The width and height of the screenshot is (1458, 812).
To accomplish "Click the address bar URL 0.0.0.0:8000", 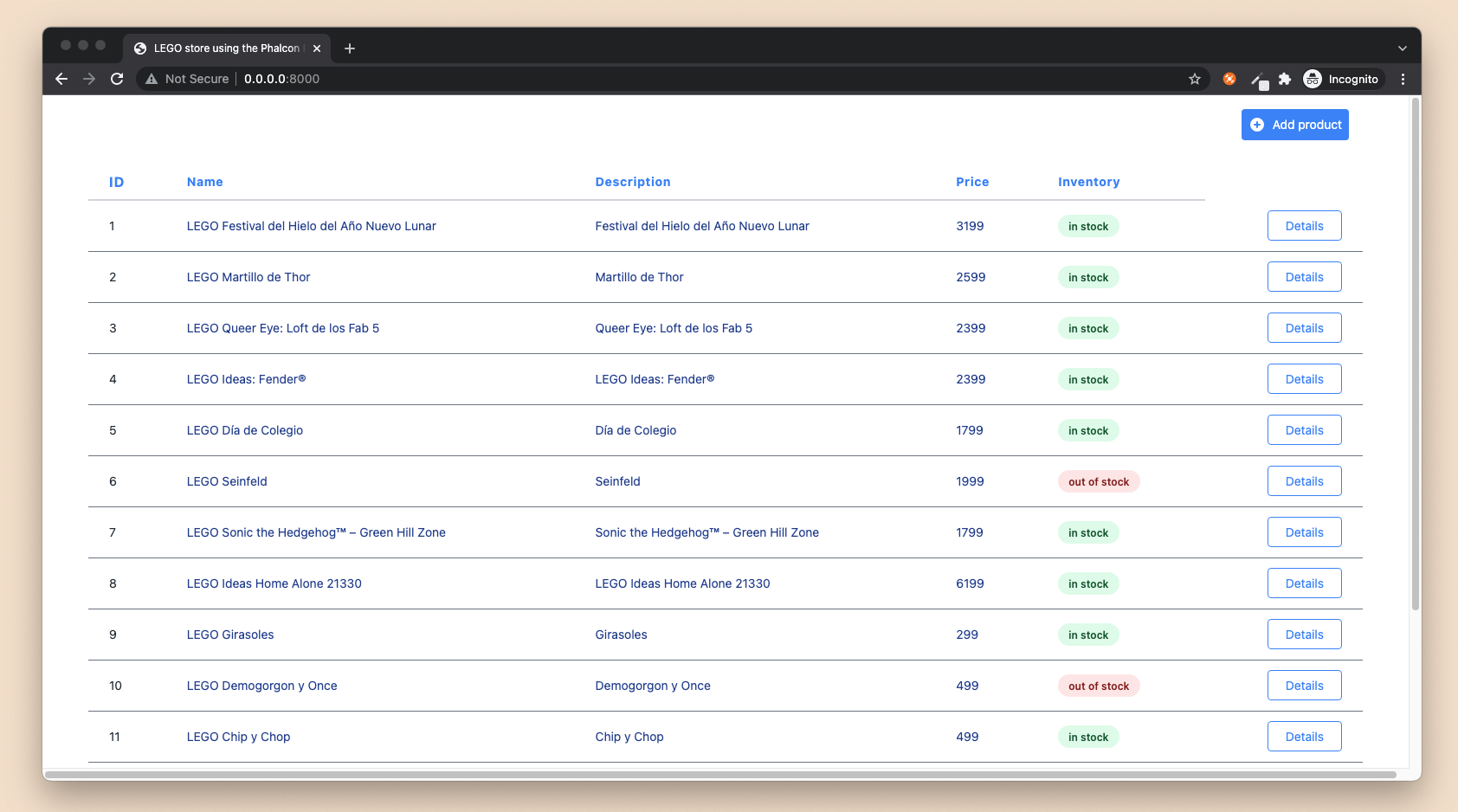I will tap(281, 79).
